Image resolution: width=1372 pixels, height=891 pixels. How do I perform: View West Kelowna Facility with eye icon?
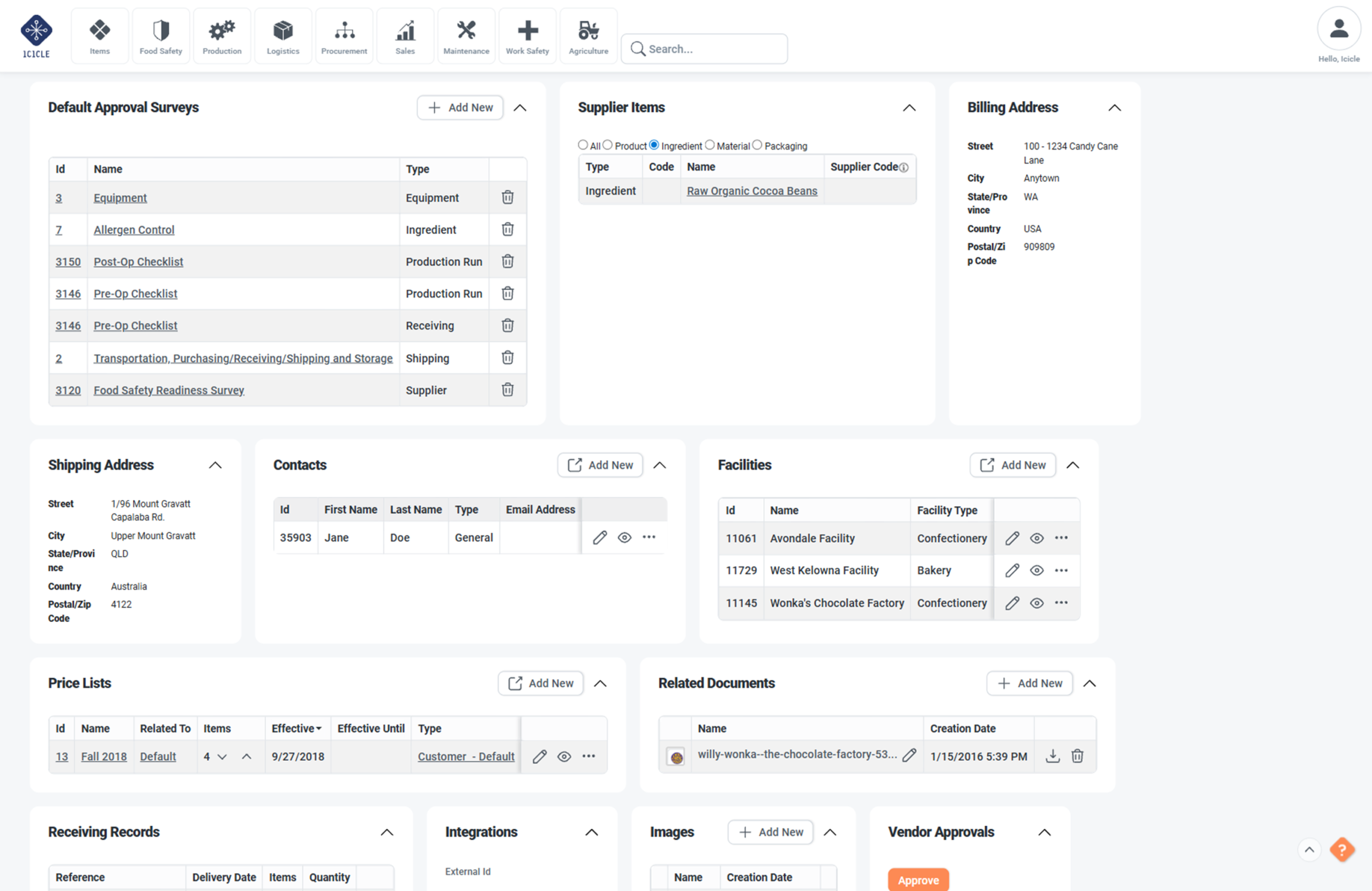click(1037, 571)
